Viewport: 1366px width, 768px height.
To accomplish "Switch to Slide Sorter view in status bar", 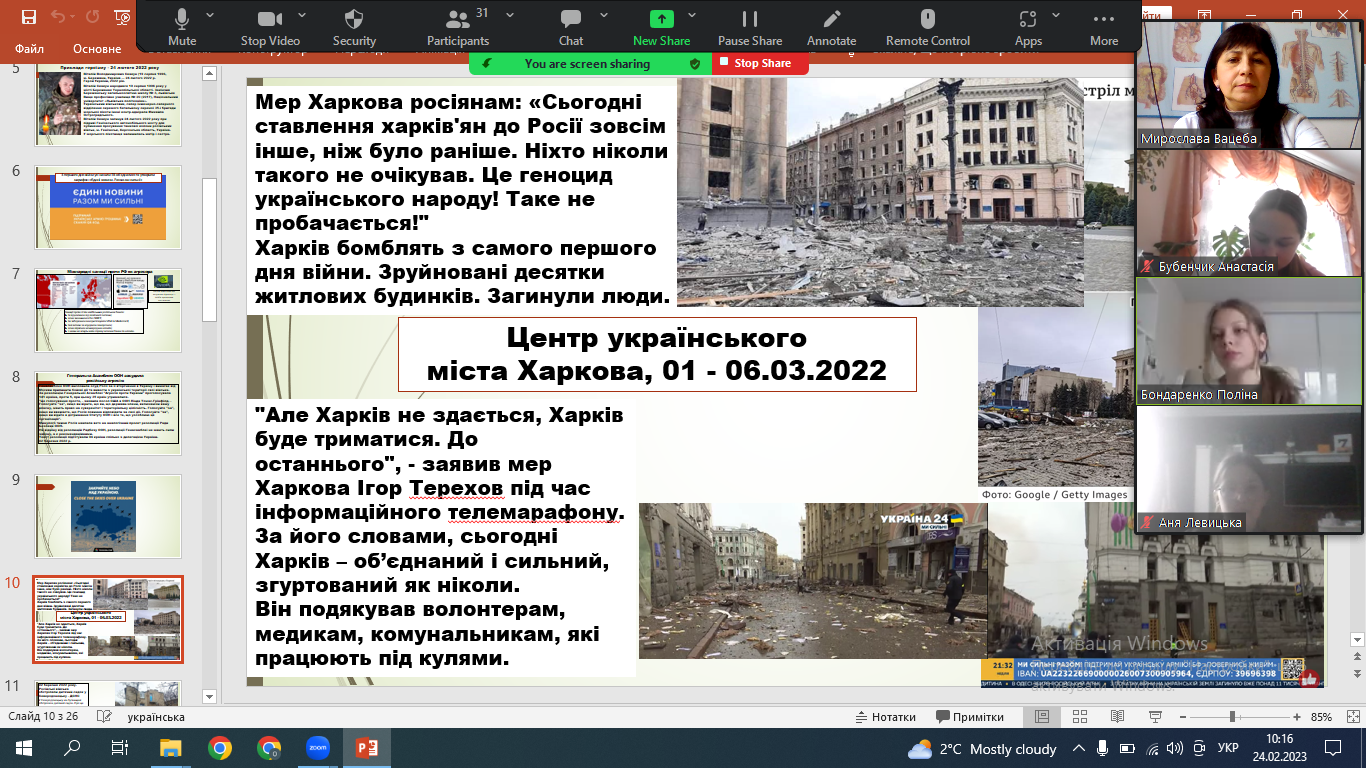I will pos(1080,717).
